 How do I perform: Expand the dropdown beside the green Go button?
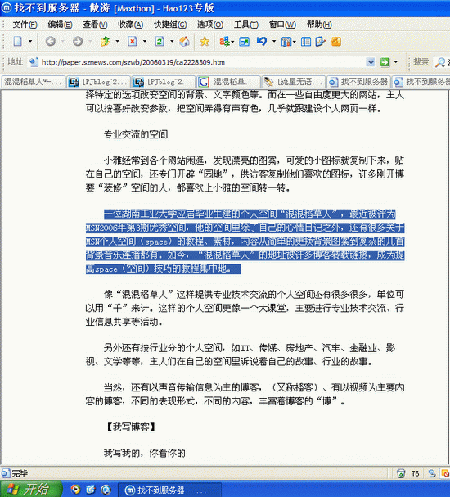[396, 62]
